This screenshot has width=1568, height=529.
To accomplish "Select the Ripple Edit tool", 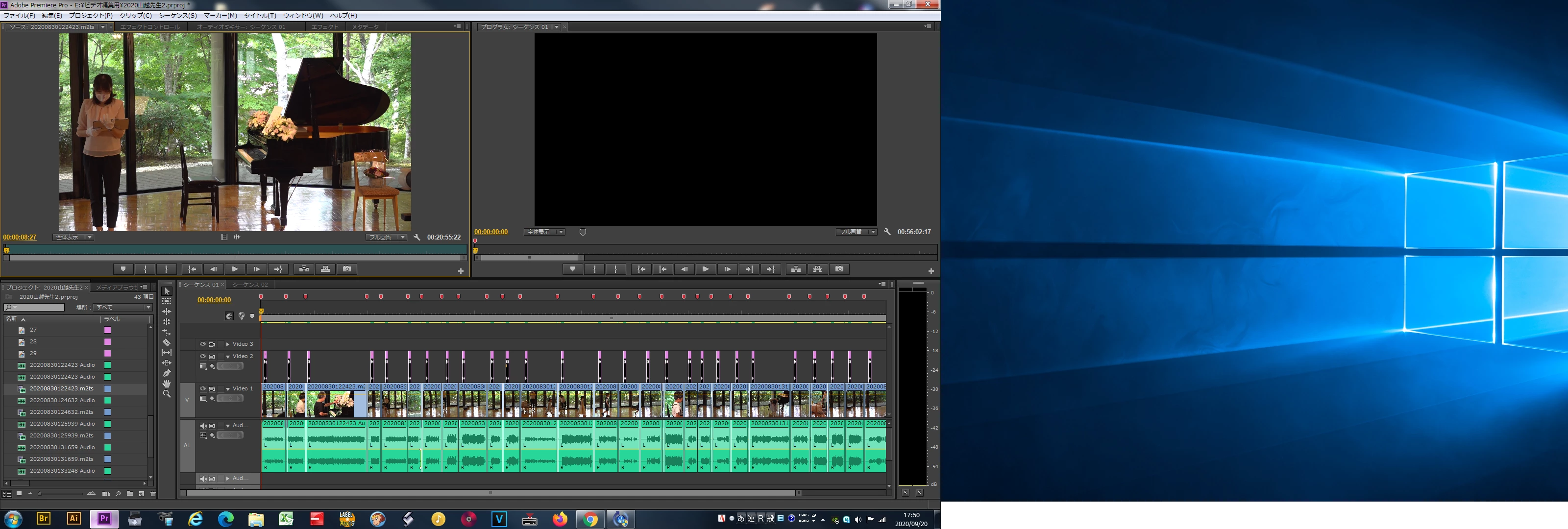I will [x=166, y=312].
